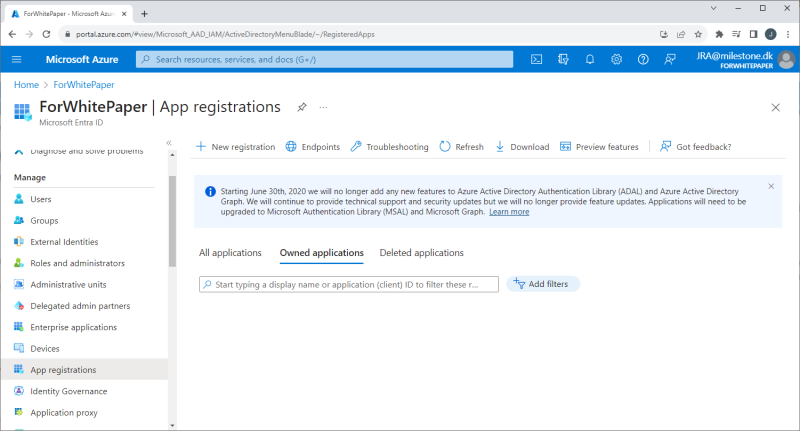Dismiss the ADAL information banner
Image resolution: width=800 pixels, height=431 pixels.
point(771,186)
